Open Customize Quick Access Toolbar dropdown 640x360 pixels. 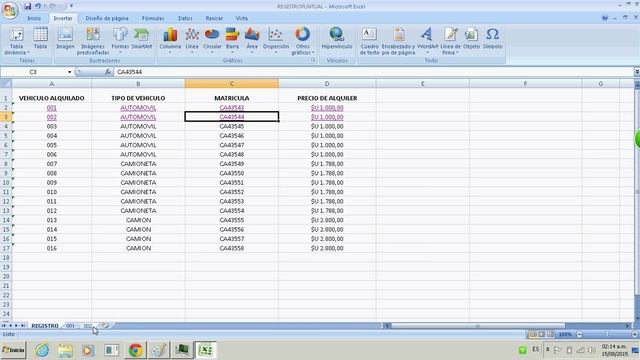click(x=71, y=6)
